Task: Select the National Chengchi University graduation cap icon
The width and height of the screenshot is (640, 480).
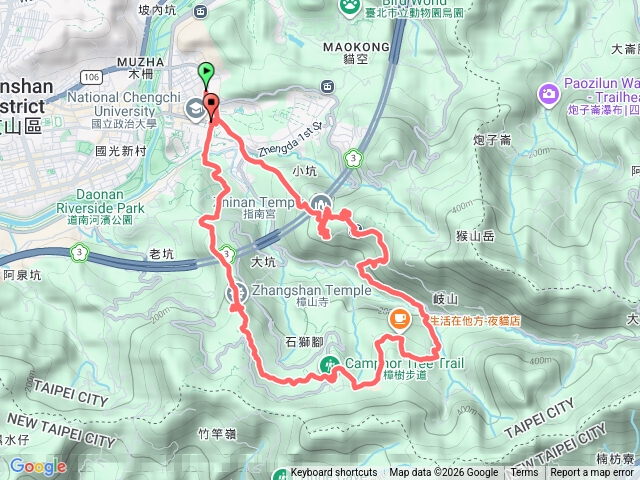Action: 195,109
